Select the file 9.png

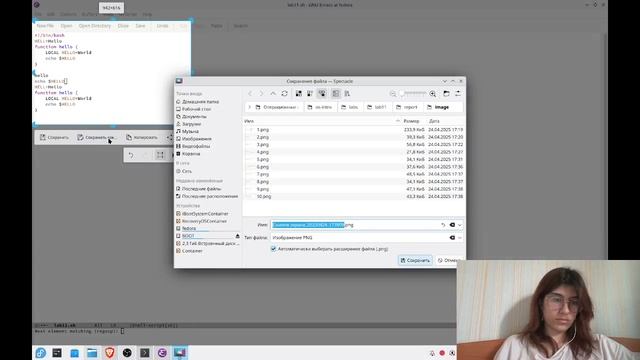[262, 189]
